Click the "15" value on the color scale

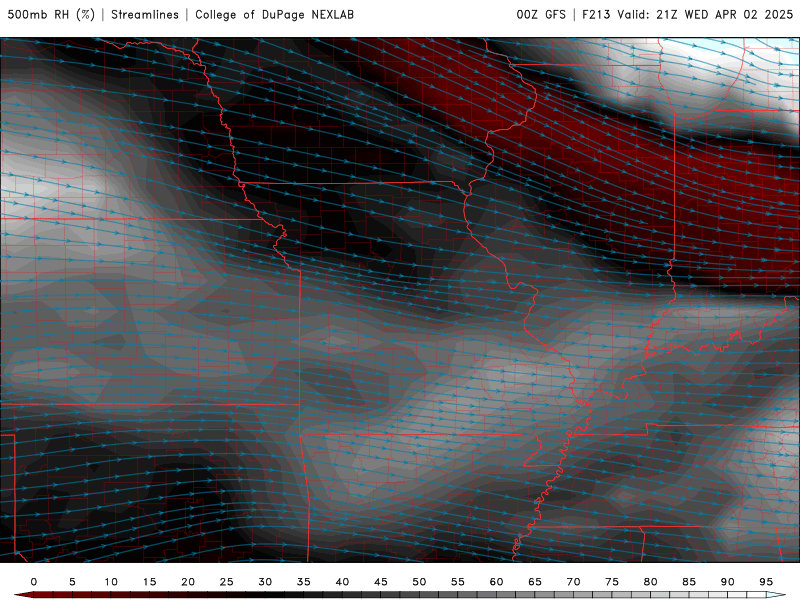149,582
